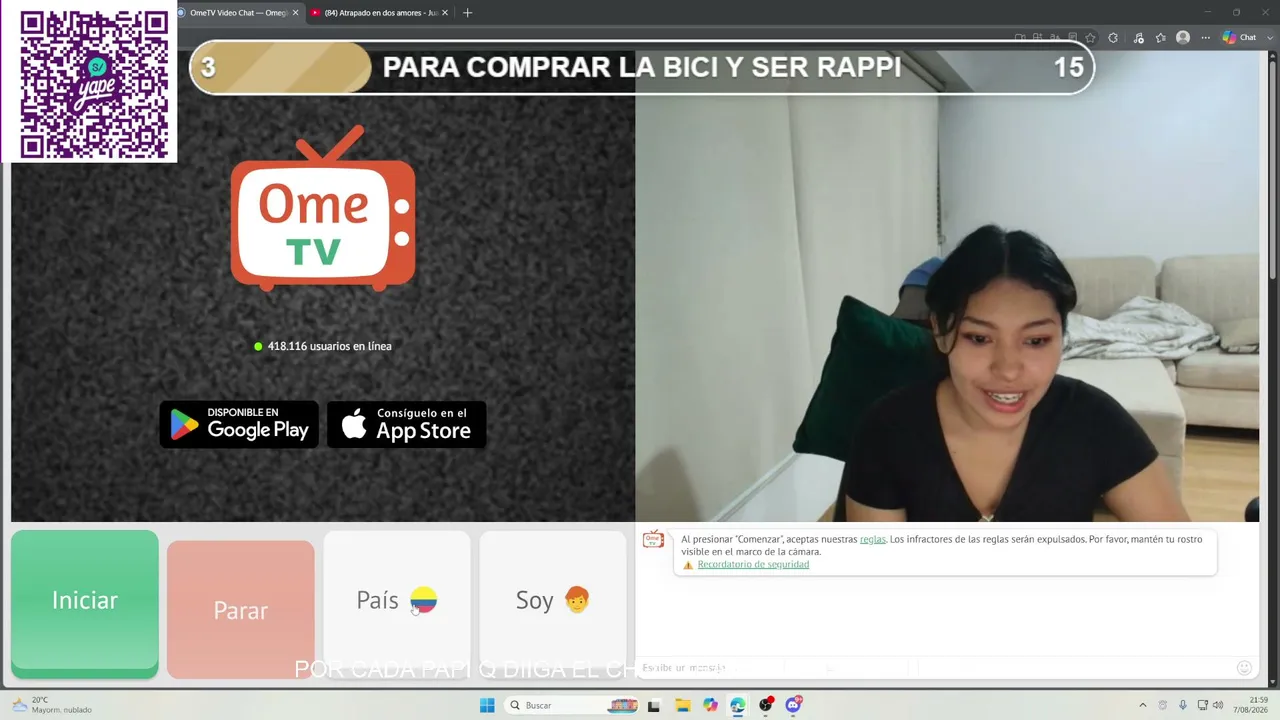Open OBS Studio from the taskbar
1280x720 pixels.
(766, 705)
